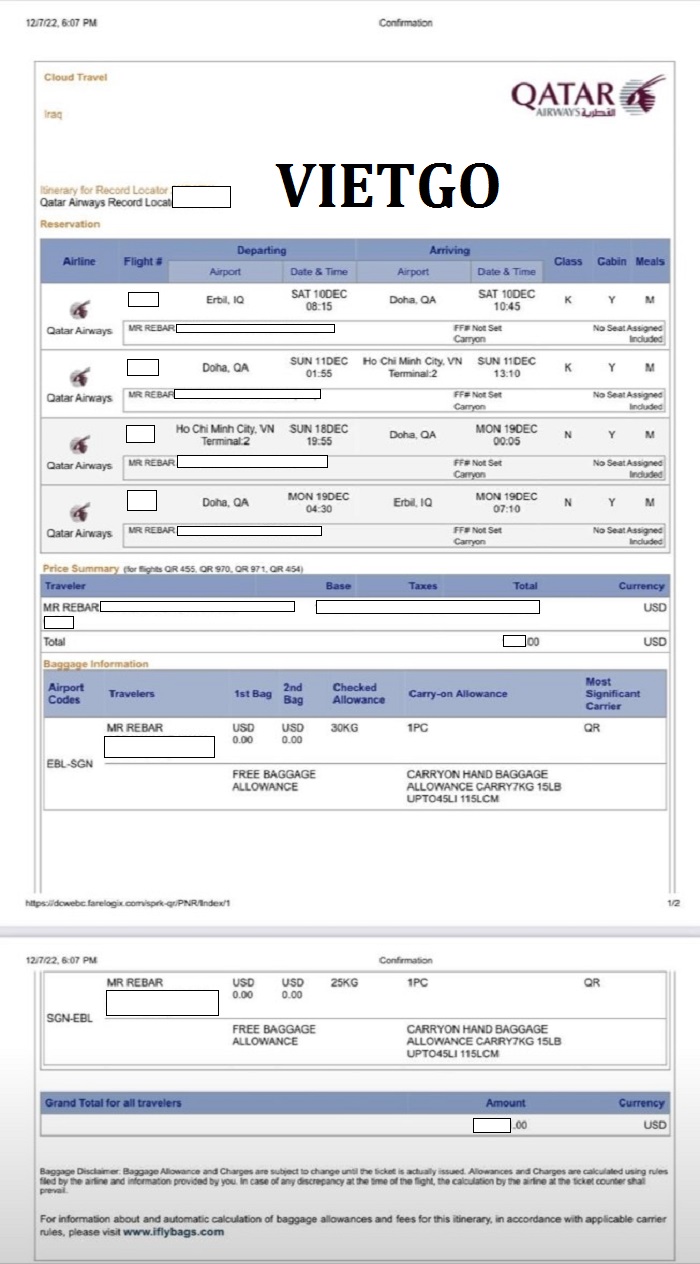Select the '30KG' checked allowance value

(x=344, y=728)
